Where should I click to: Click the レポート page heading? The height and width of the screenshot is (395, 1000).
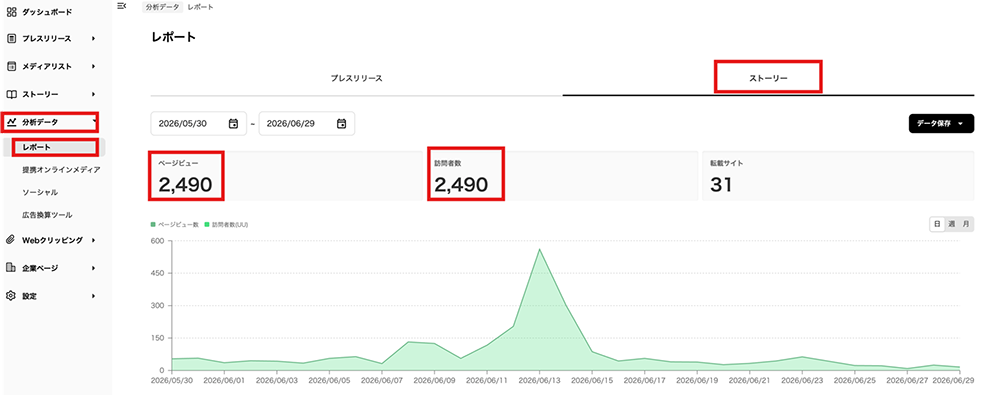(x=173, y=37)
